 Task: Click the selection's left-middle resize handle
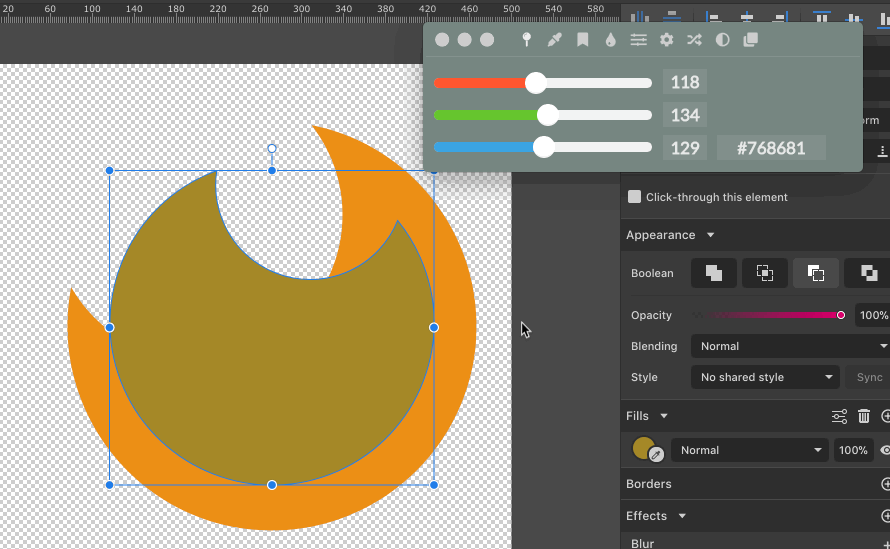click(x=110, y=328)
